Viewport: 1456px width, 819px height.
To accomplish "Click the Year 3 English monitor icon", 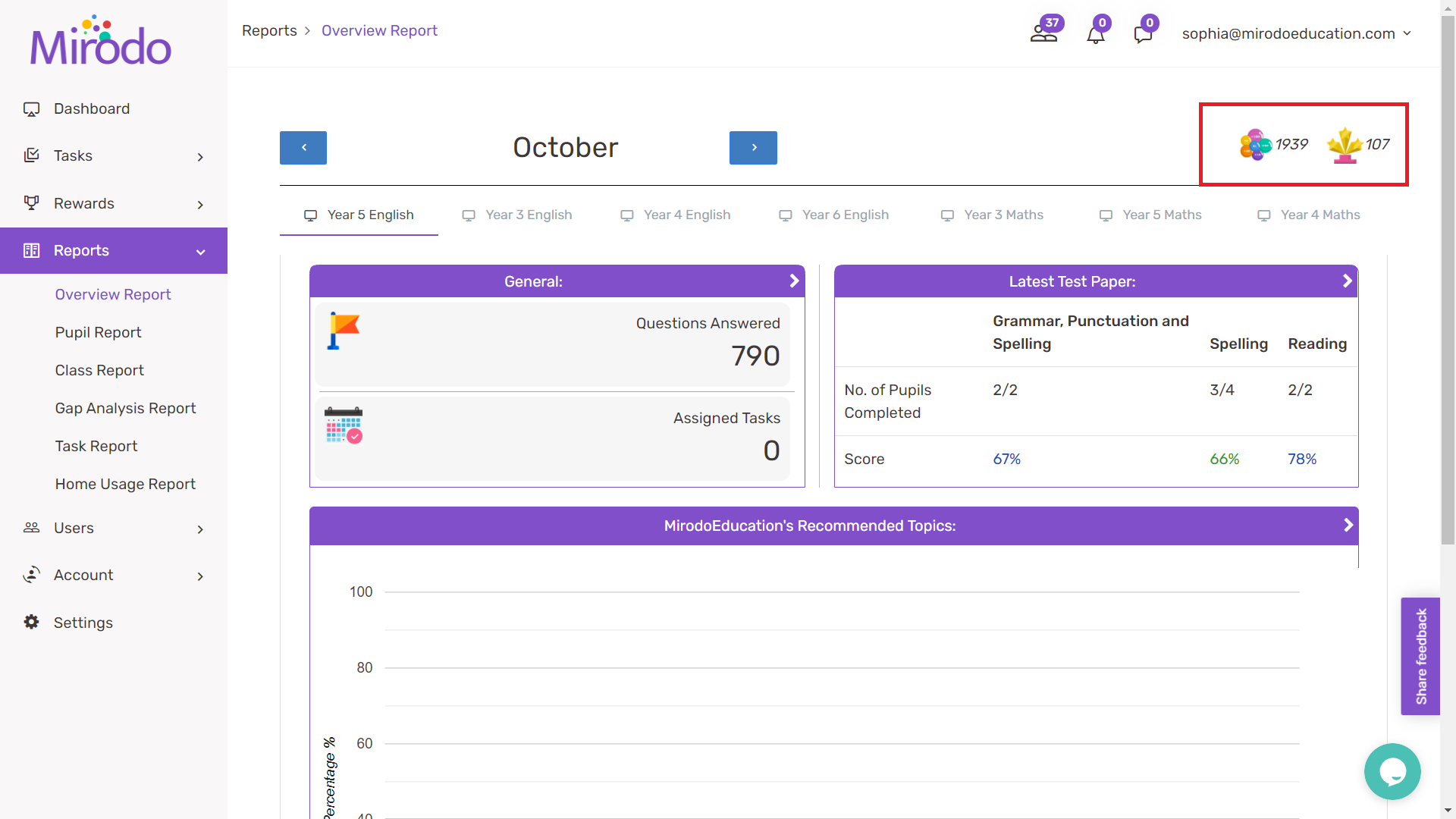I will [x=469, y=215].
